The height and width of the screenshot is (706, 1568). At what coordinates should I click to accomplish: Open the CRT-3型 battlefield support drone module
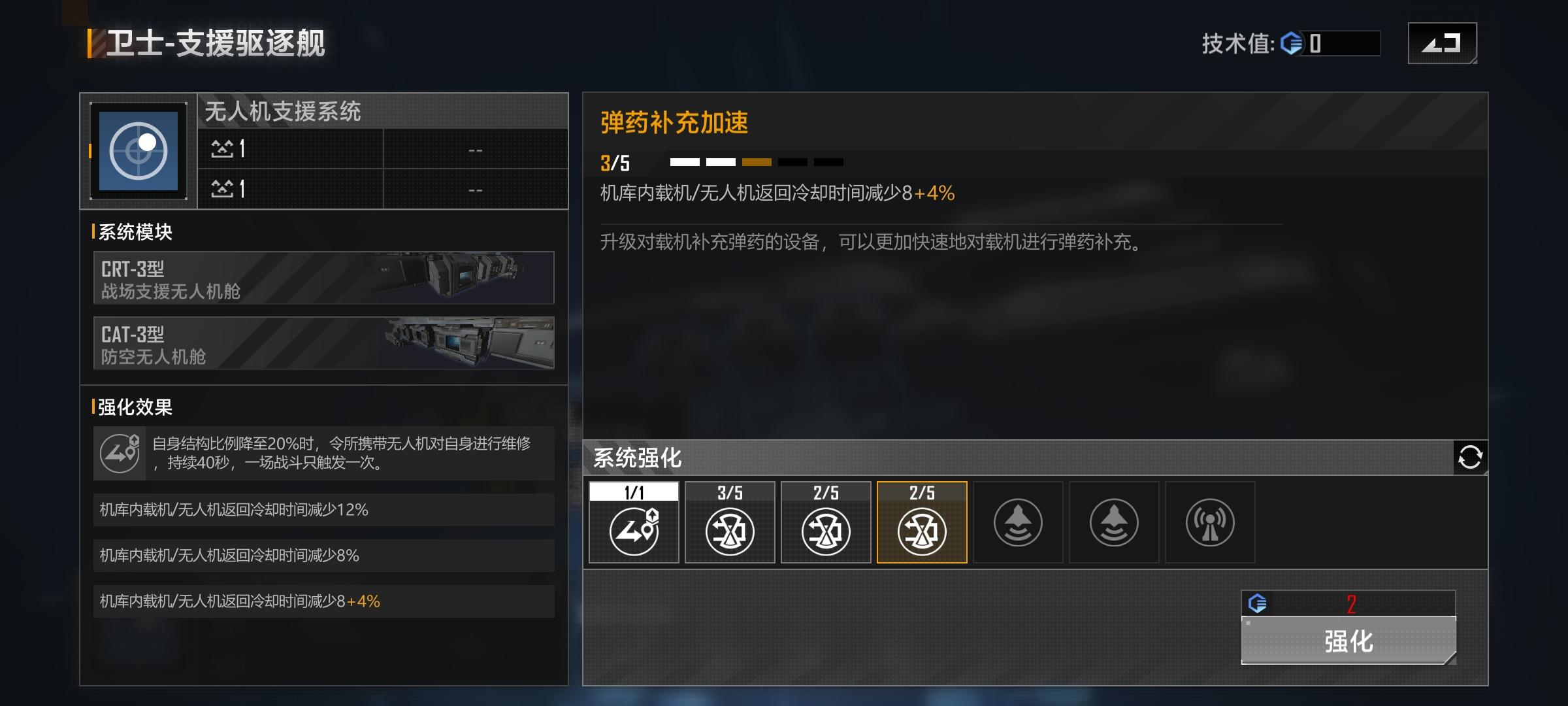[x=324, y=278]
